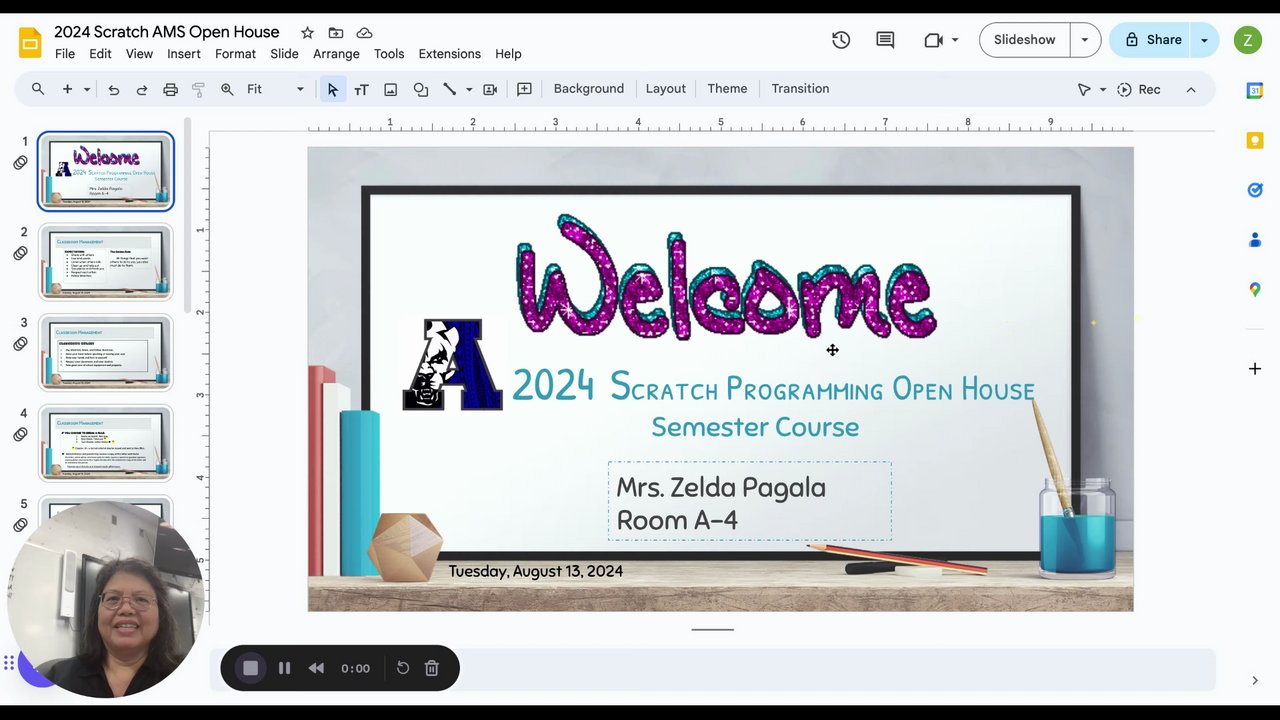Open the Tools menu
Image resolution: width=1280 pixels, height=720 pixels.
[x=389, y=54]
